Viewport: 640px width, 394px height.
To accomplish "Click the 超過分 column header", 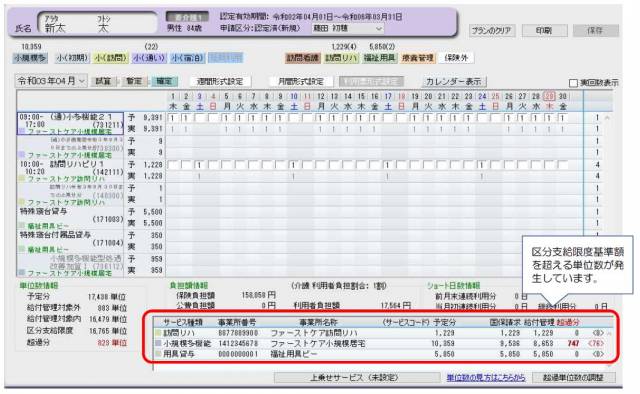I will pos(568,323).
